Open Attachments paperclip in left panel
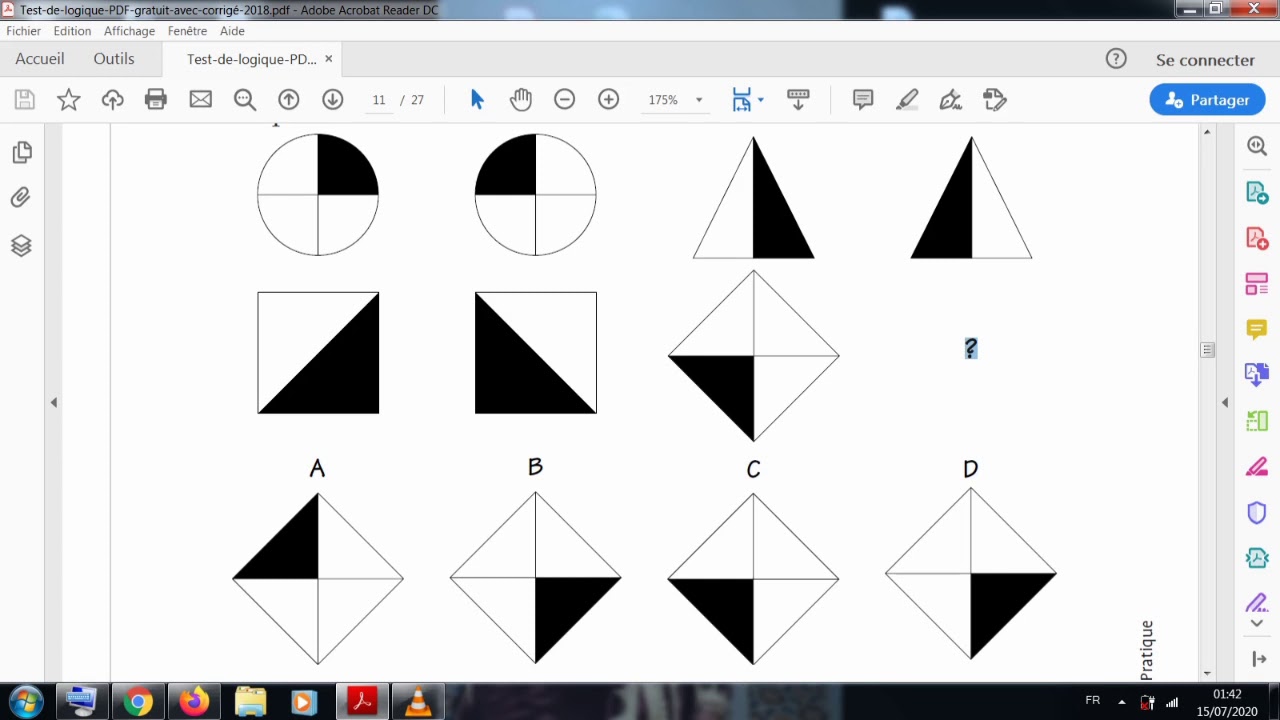Image resolution: width=1280 pixels, height=720 pixels. point(21,198)
